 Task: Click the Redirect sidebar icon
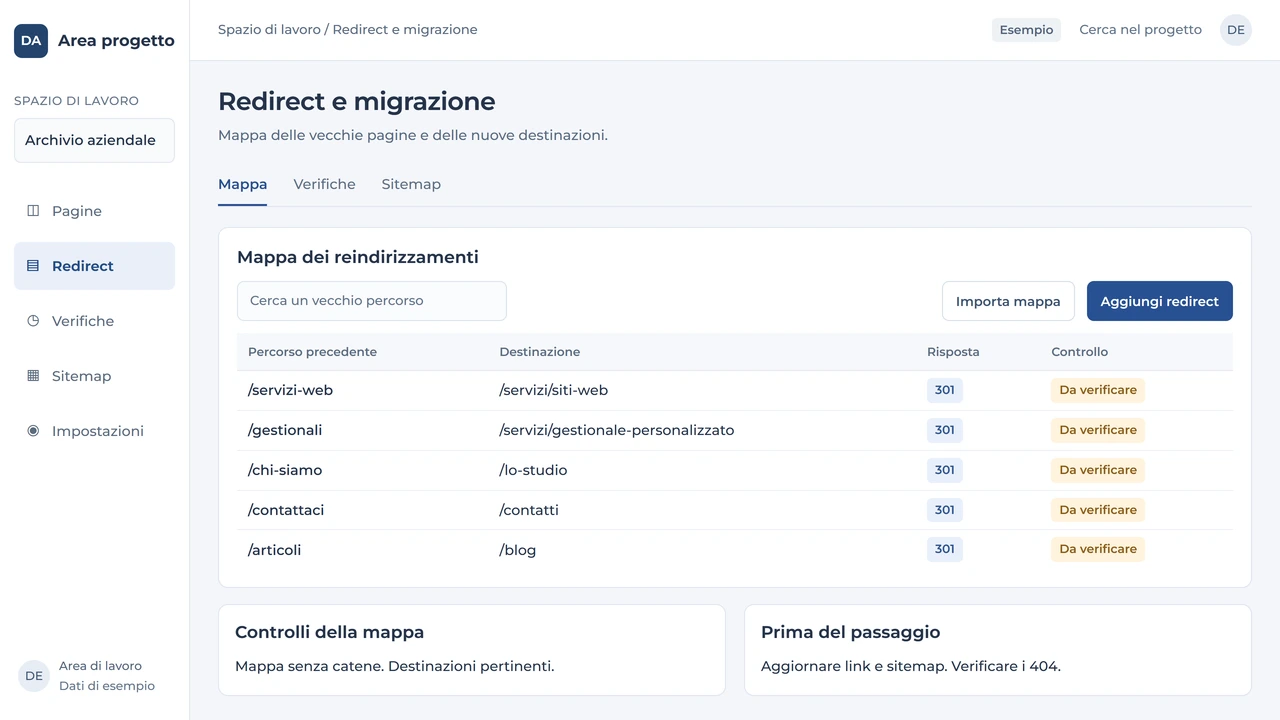click(x=33, y=266)
